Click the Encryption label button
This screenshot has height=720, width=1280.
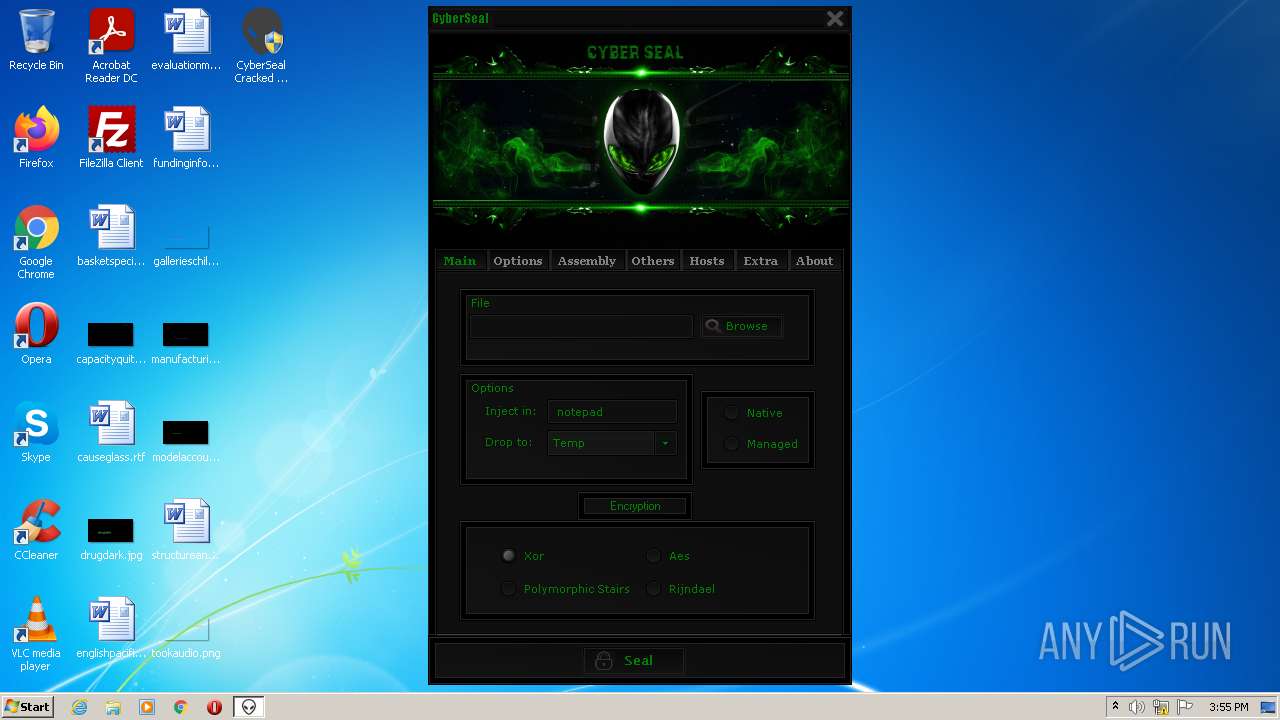(x=635, y=506)
